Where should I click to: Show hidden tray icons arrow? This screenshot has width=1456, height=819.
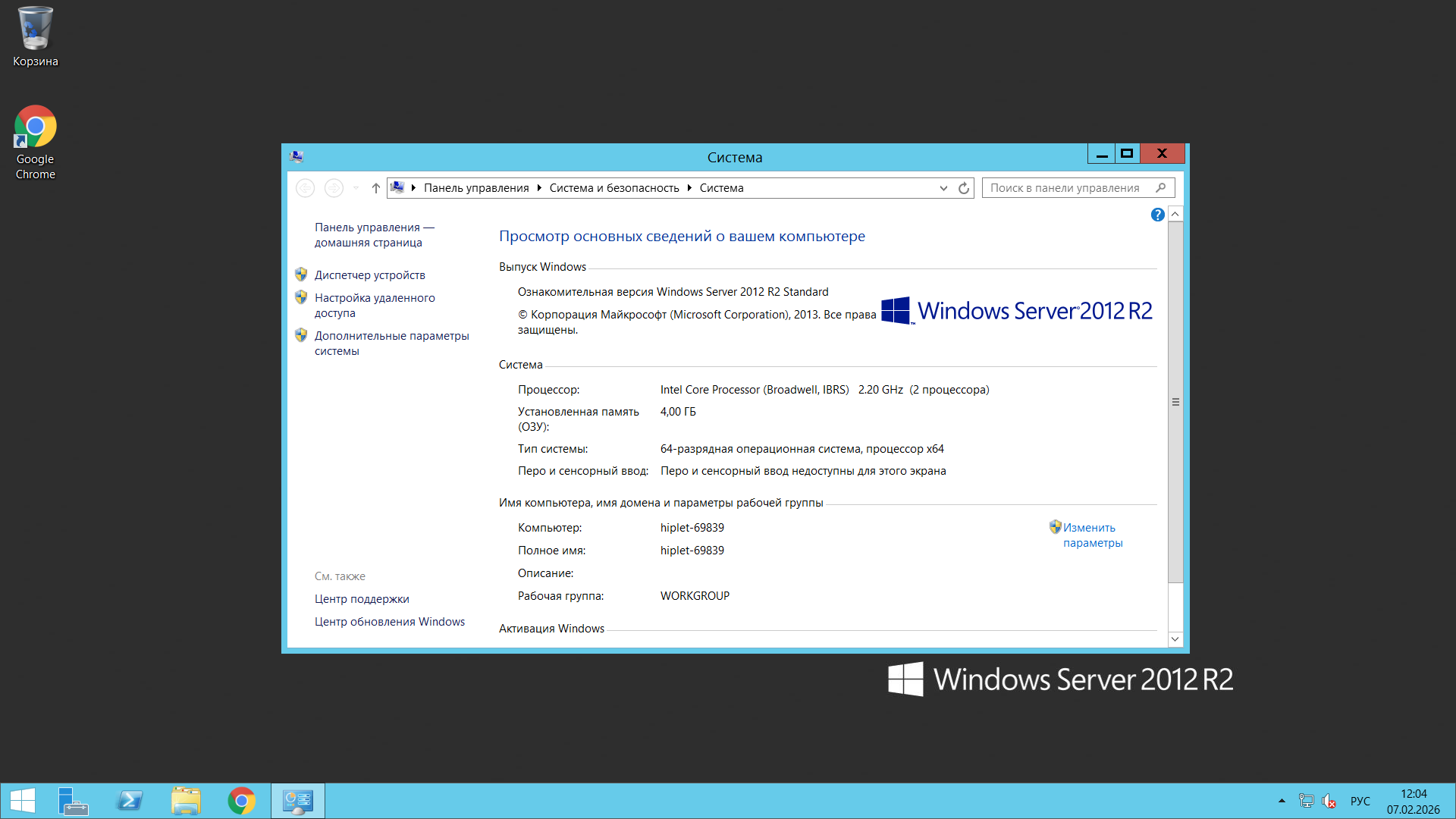click(1282, 801)
